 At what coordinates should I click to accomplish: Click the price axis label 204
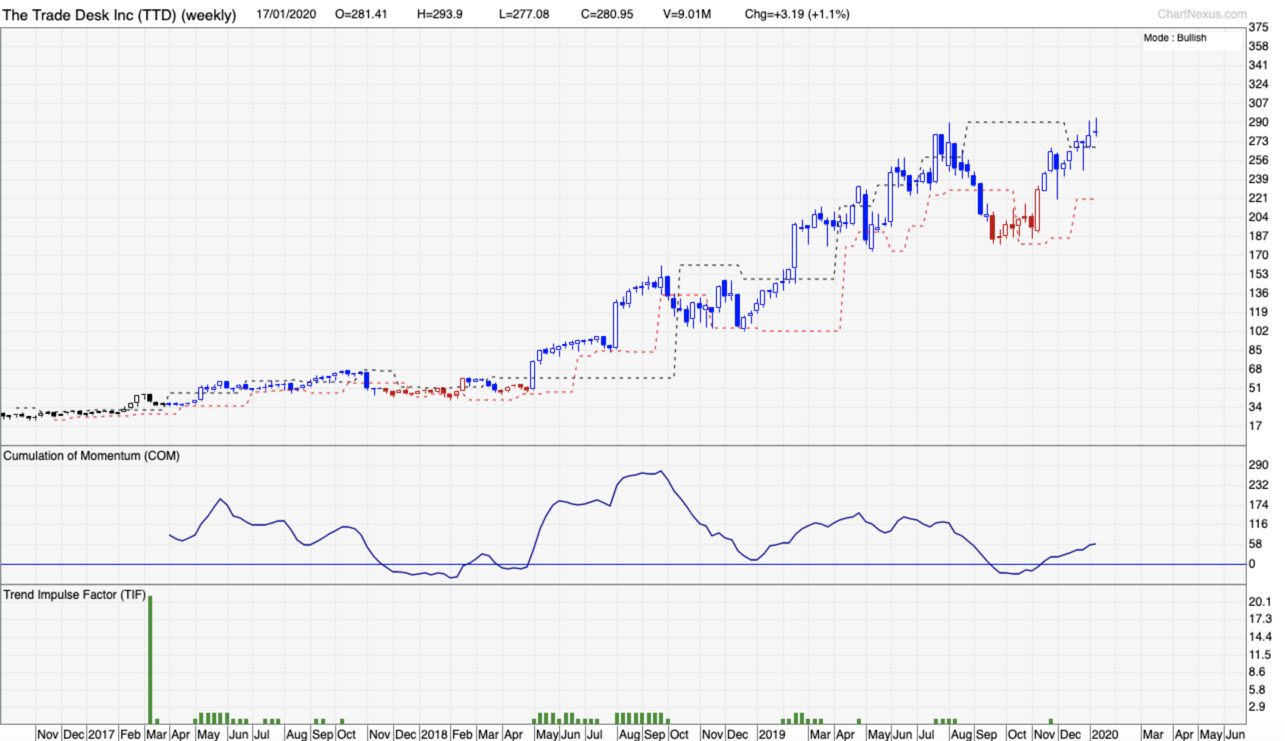(x=1258, y=217)
